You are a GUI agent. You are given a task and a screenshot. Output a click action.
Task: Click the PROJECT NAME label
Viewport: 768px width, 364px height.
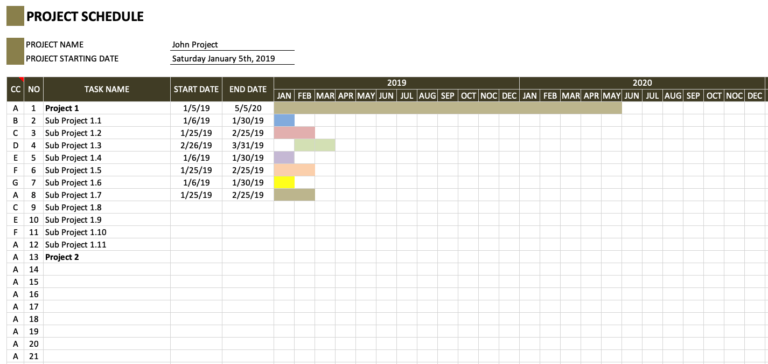click(x=55, y=45)
